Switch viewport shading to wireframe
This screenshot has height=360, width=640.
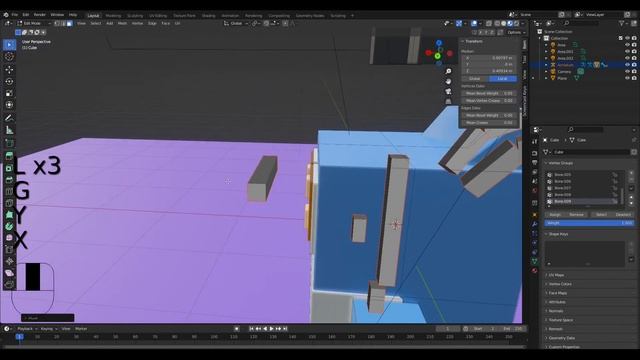click(x=497, y=23)
